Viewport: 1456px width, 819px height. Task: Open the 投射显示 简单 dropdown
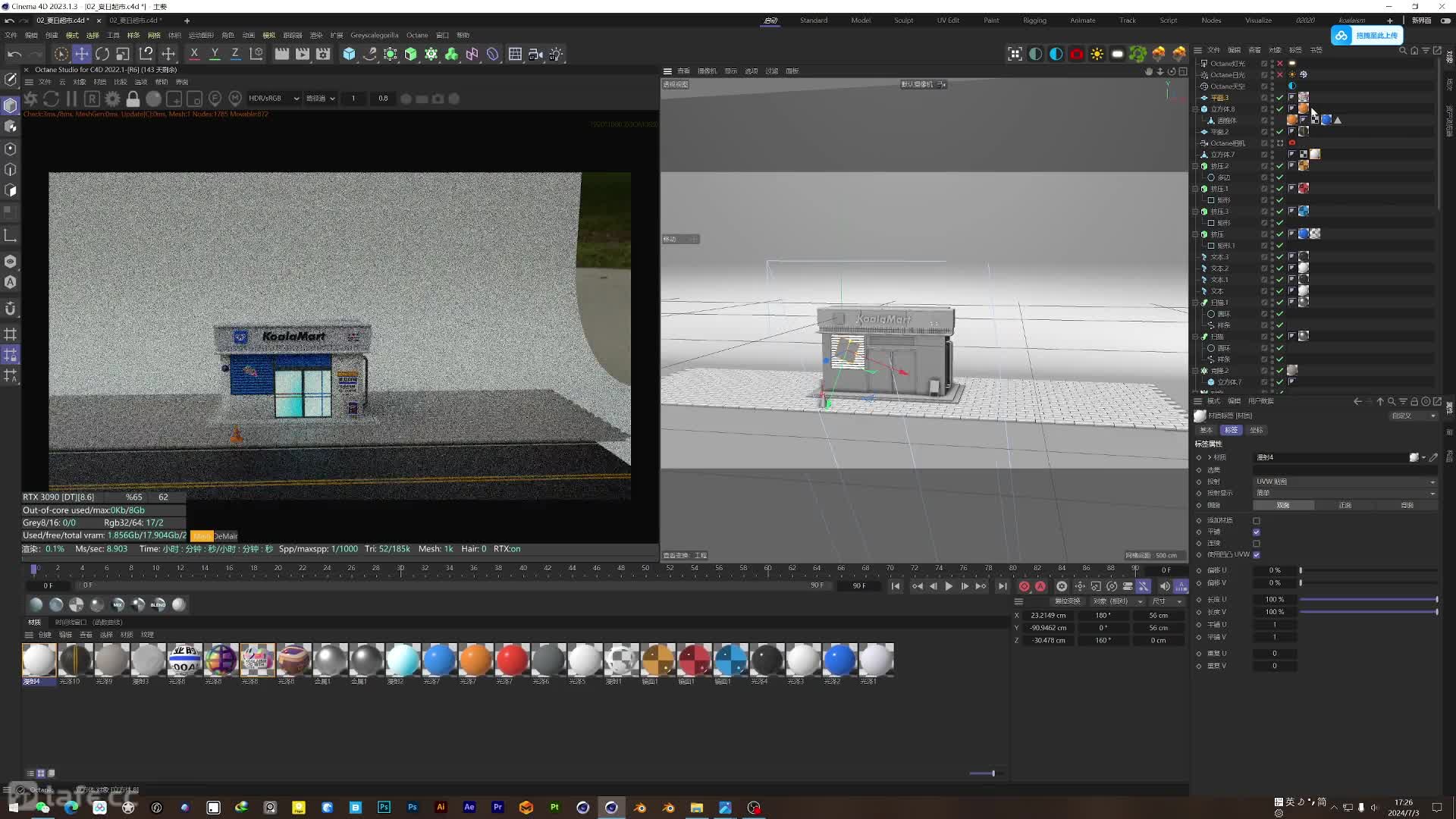tap(1345, 493)
